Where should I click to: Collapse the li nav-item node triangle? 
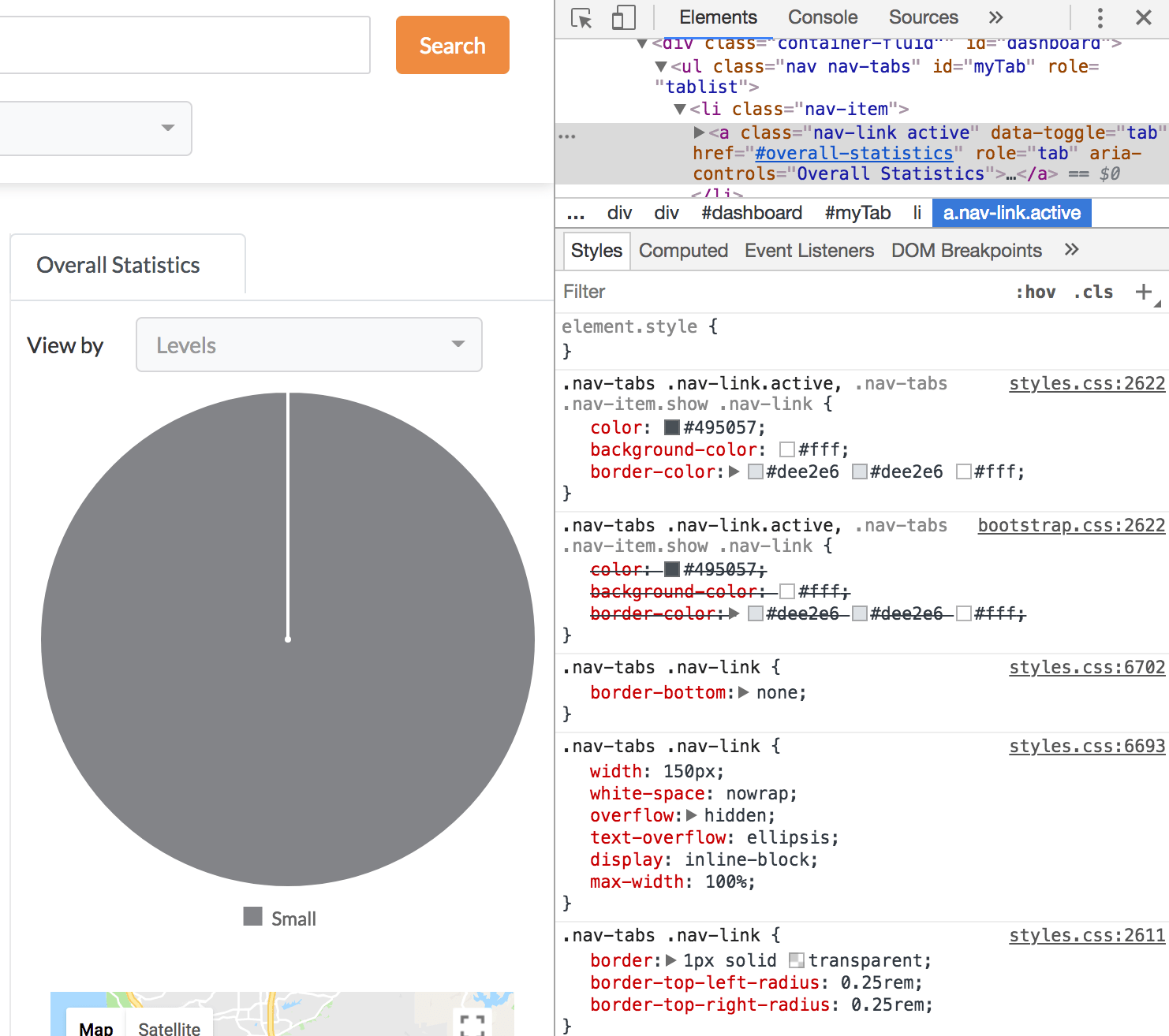(680, 110)
